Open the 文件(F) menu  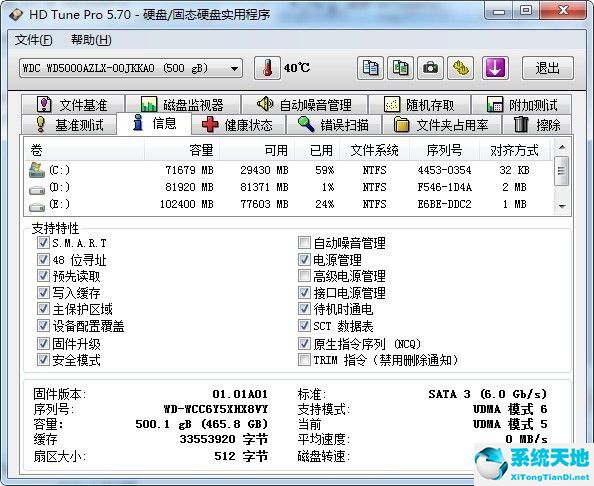[34, 40]
